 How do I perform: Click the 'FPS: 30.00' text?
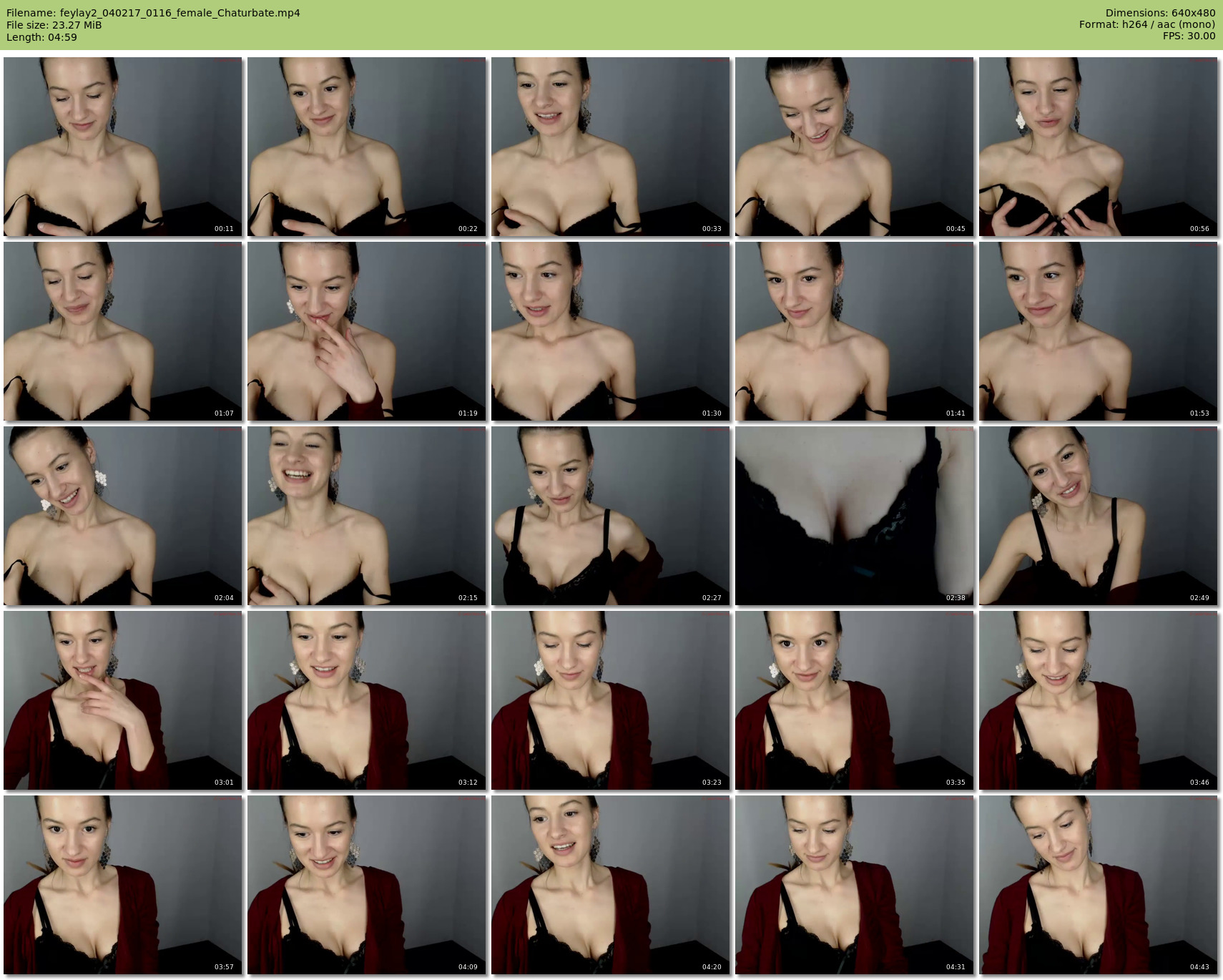tap(1189, 36)
